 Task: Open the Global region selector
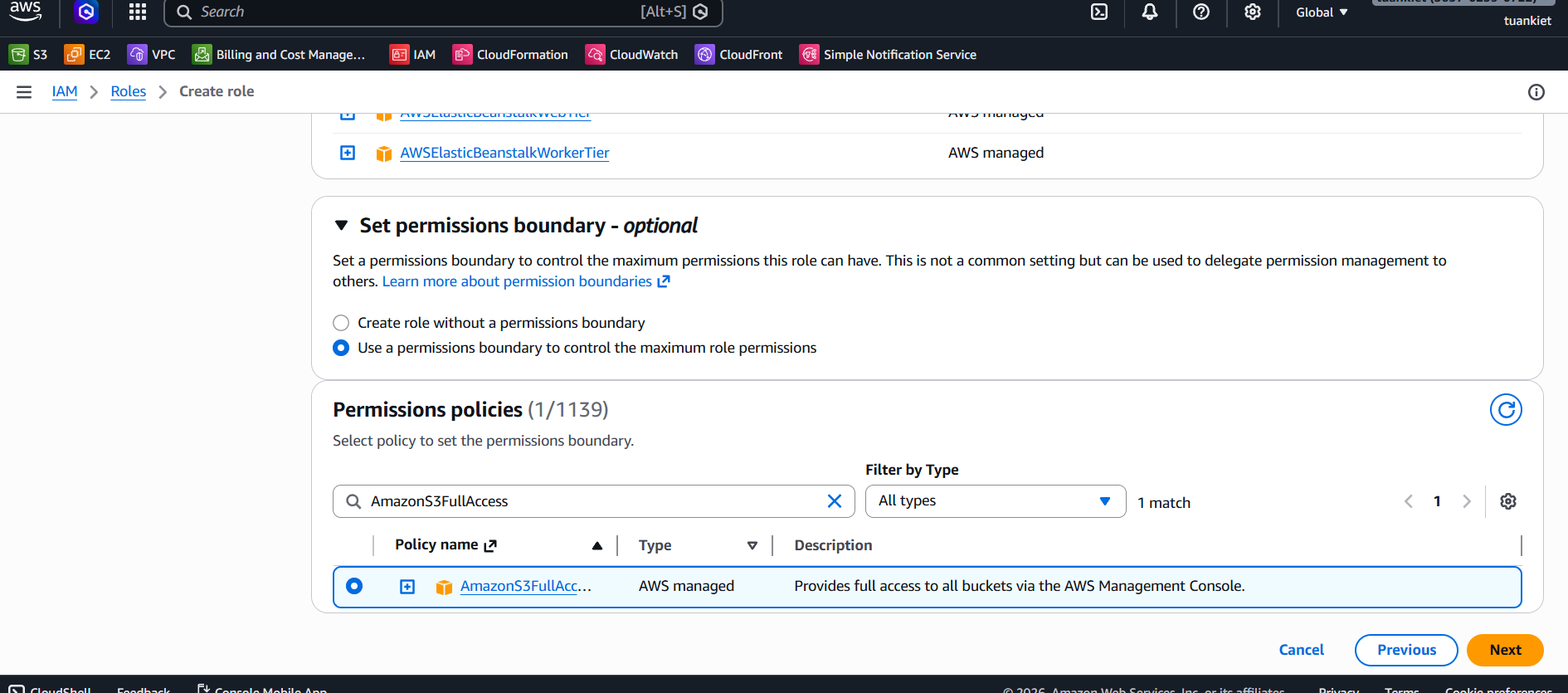coord(1321,12)
